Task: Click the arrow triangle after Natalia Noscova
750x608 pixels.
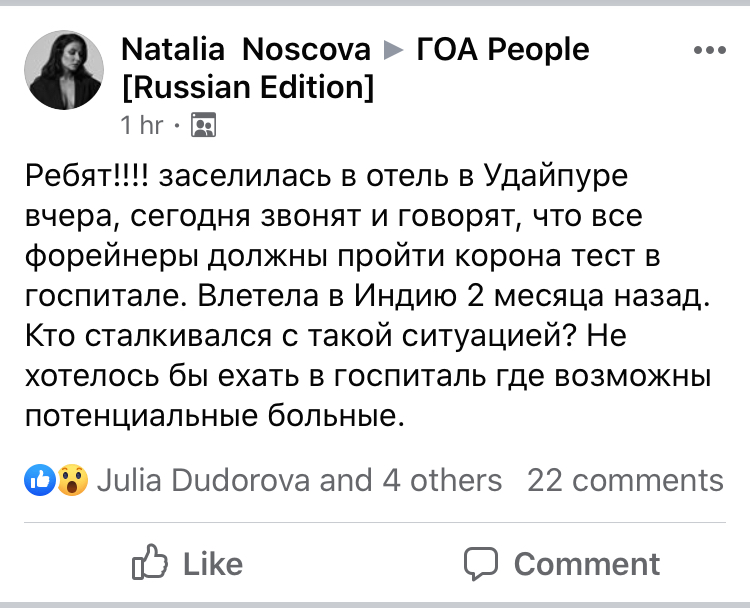Action: pyautogui.click(x=393, y=49)
